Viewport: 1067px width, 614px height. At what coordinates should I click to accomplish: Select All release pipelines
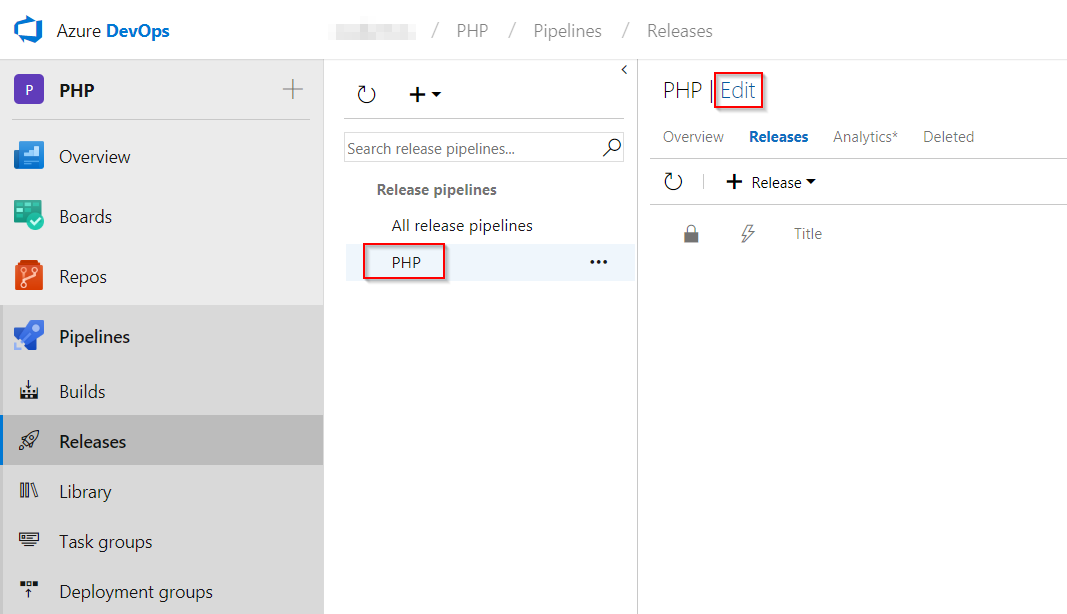coord(462,225)
